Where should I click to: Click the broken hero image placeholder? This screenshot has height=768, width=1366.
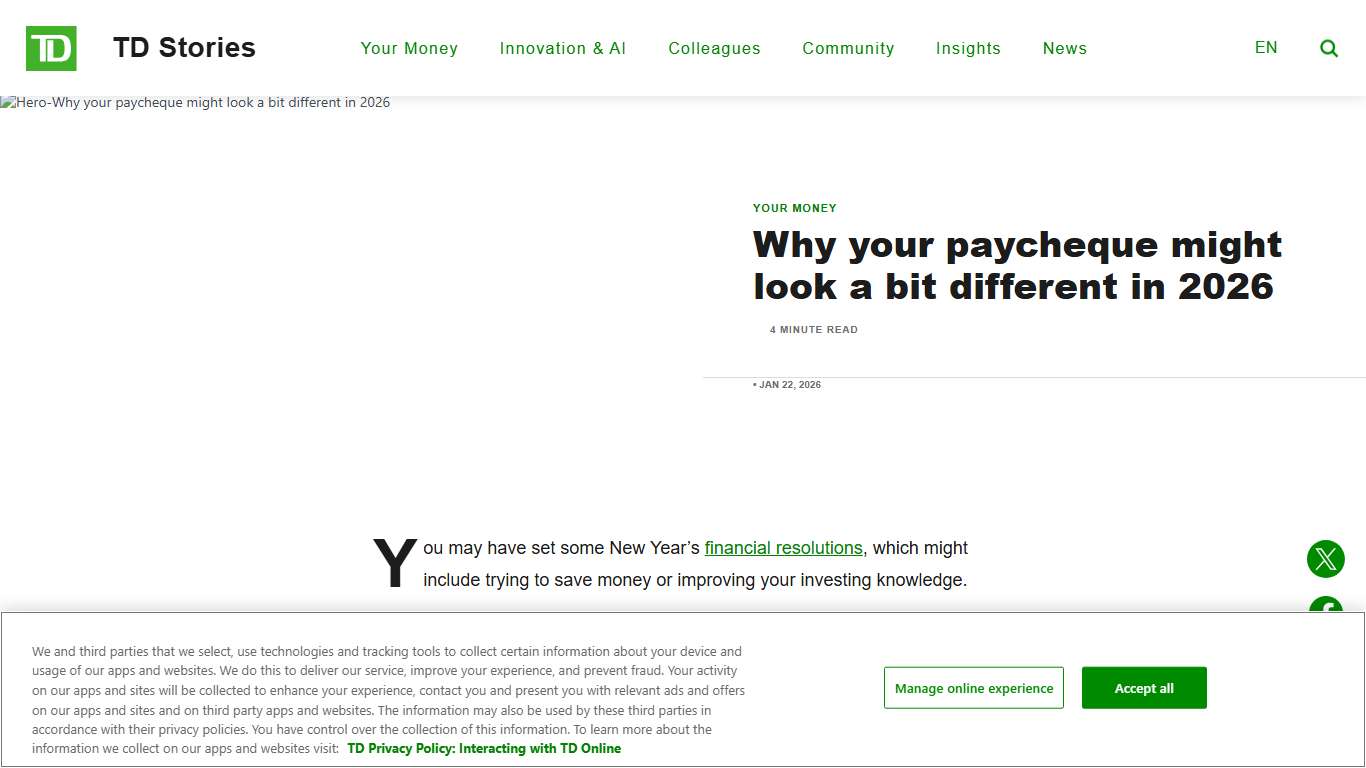point(195,103)
